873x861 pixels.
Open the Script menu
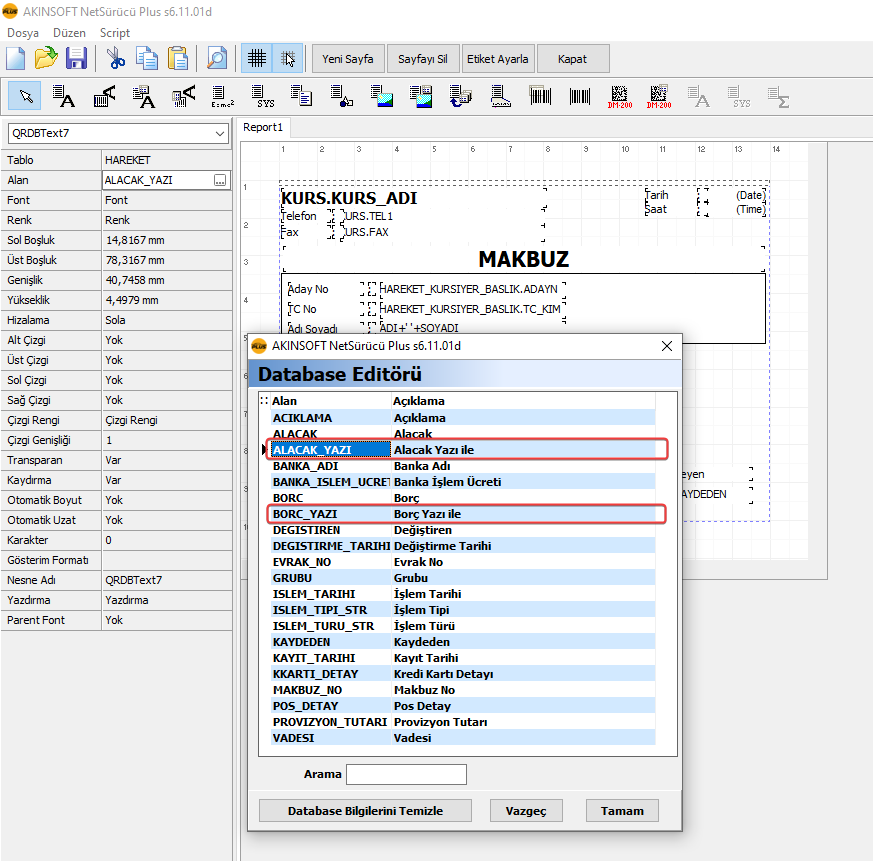click(x=115, y=32)
